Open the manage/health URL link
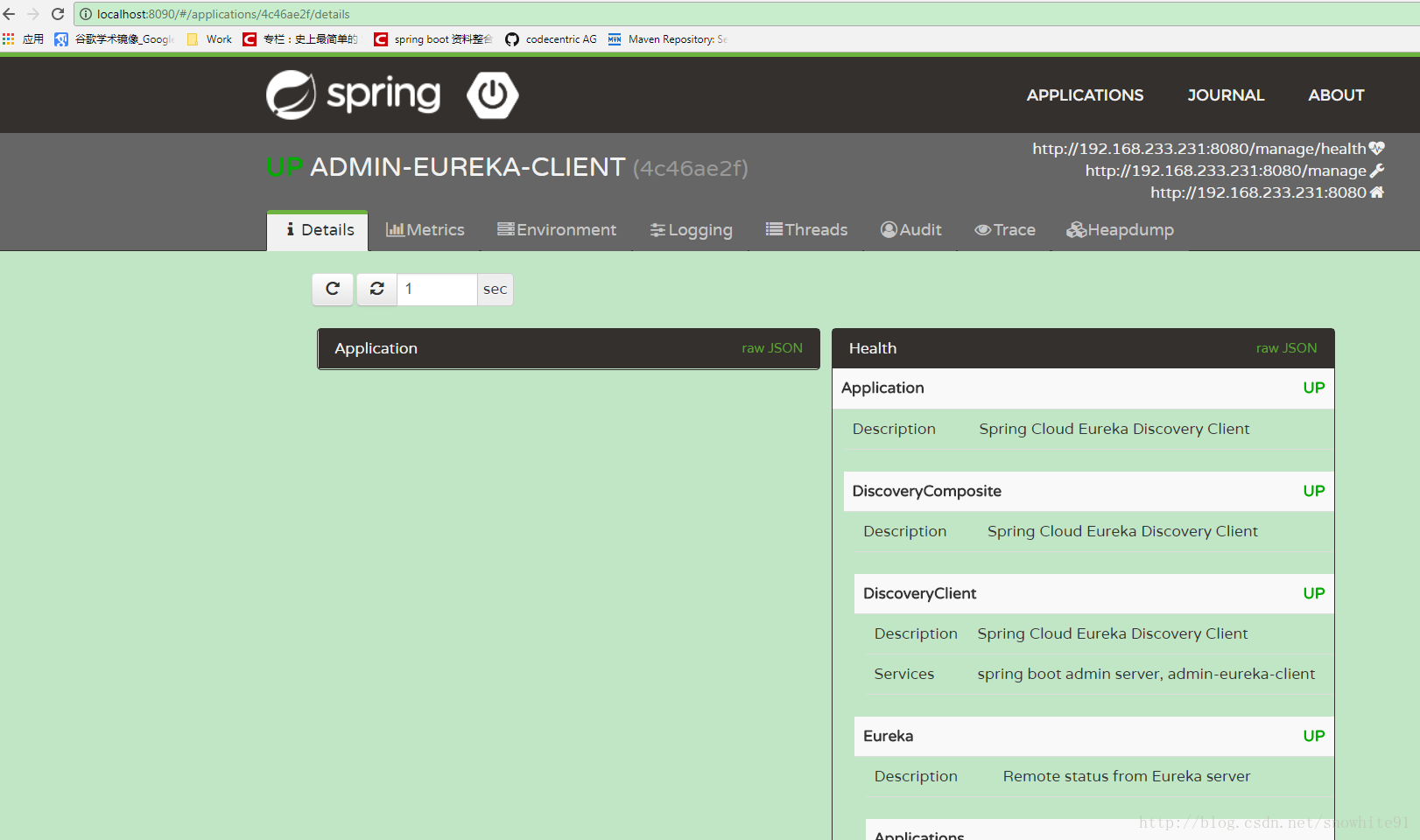 coord(1199,149)
